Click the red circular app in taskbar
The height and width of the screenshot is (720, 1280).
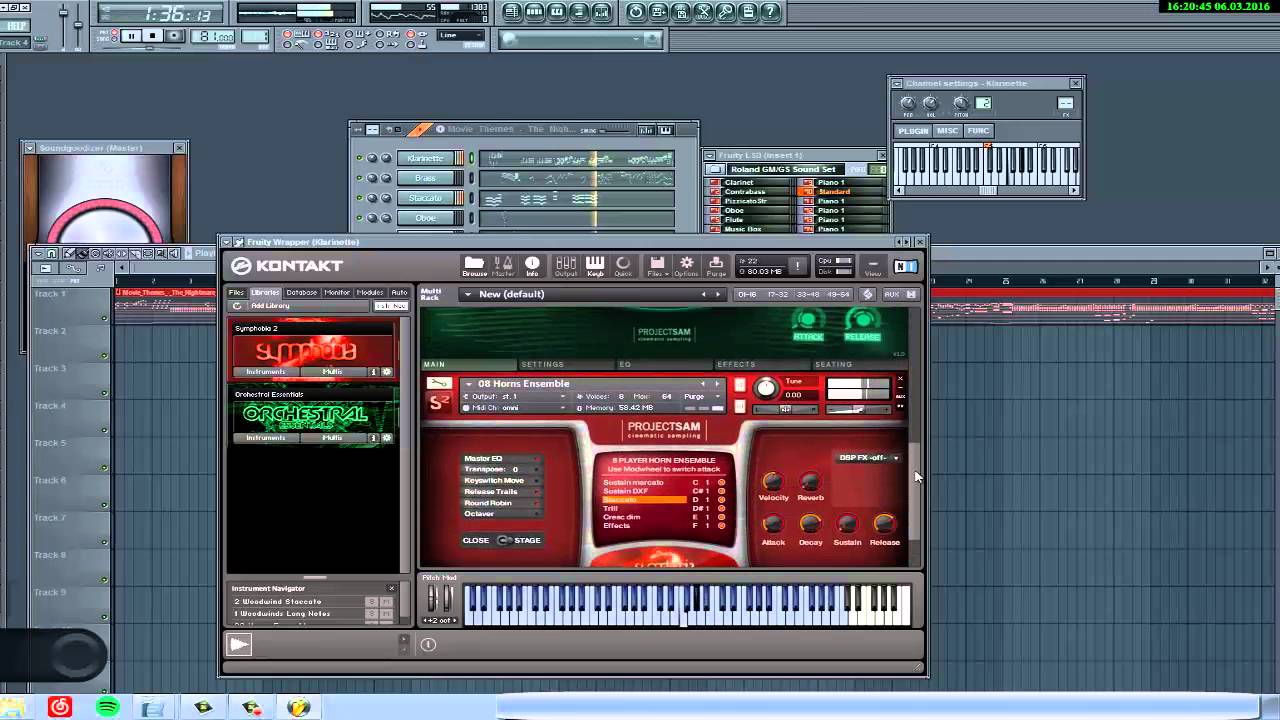tap(60, 707)
